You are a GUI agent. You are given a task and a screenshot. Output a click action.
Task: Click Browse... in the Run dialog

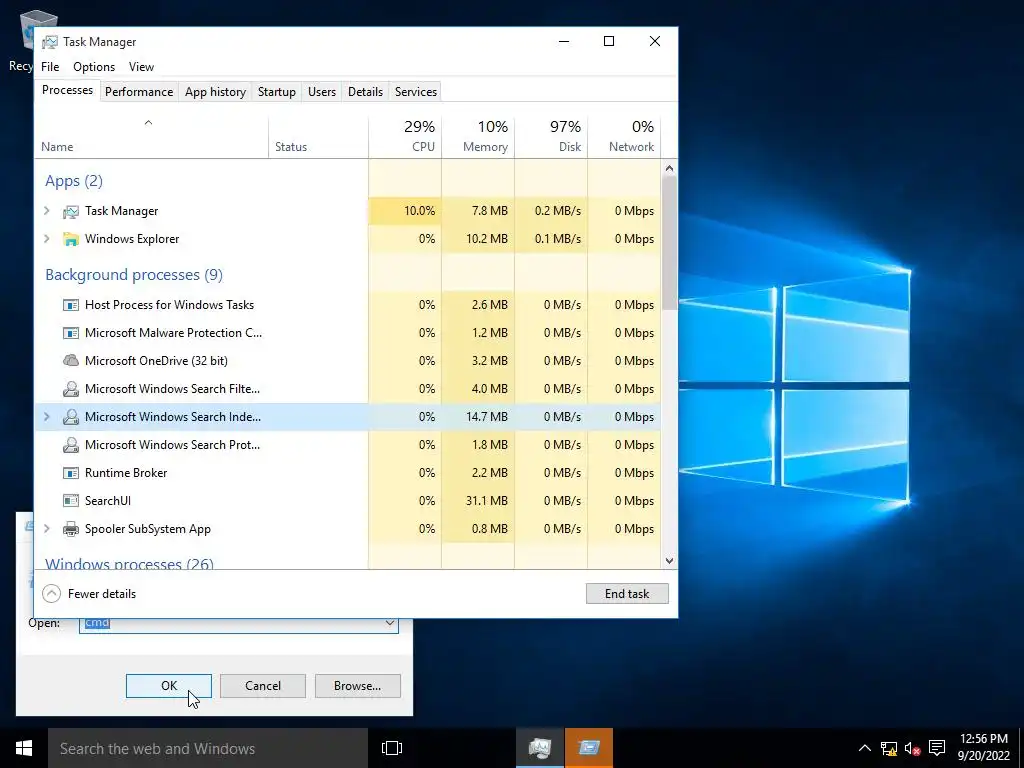[x=357, y=686]
